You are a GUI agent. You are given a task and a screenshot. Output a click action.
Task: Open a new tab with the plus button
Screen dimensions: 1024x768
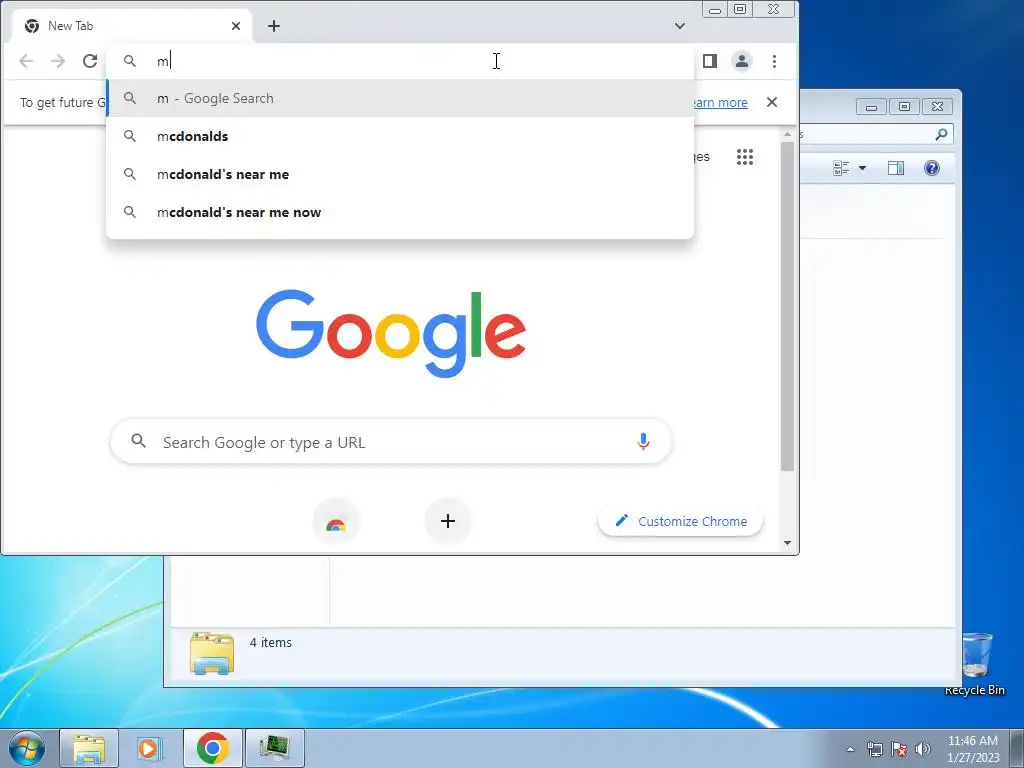[274, 26]
